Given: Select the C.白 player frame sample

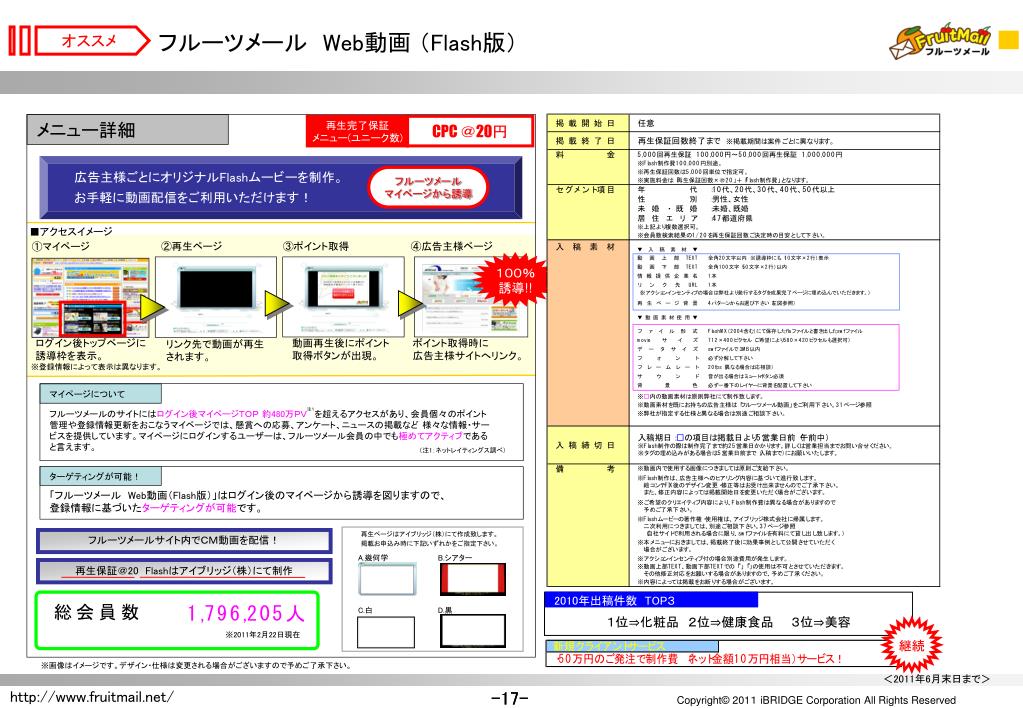Looking at the screenshot, I should [386, 632].
